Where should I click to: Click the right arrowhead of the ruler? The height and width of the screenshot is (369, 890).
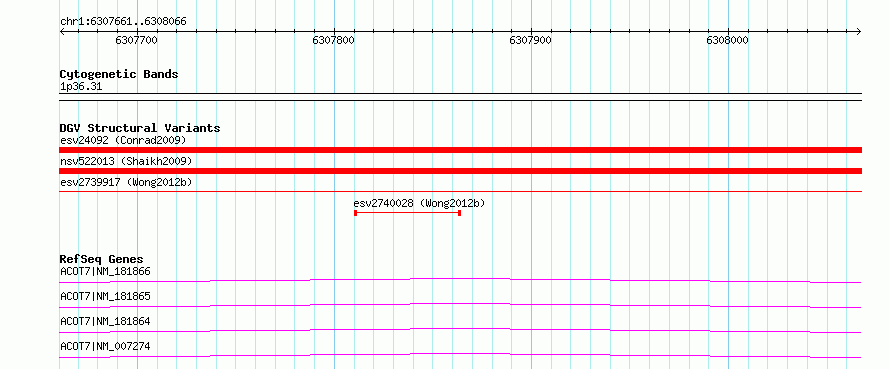coord(859,32)
